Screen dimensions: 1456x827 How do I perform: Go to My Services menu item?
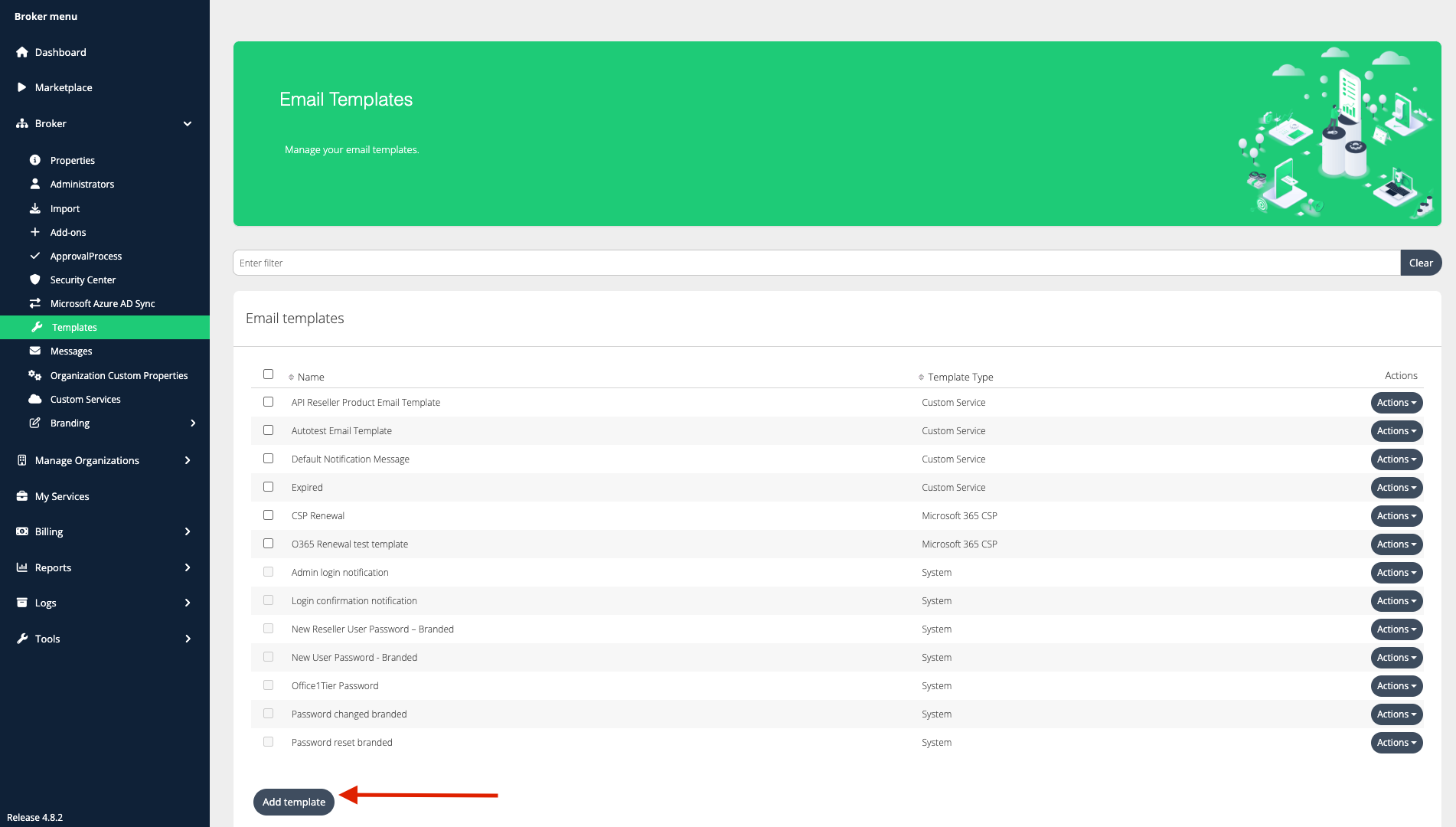[x=62, y=496]
